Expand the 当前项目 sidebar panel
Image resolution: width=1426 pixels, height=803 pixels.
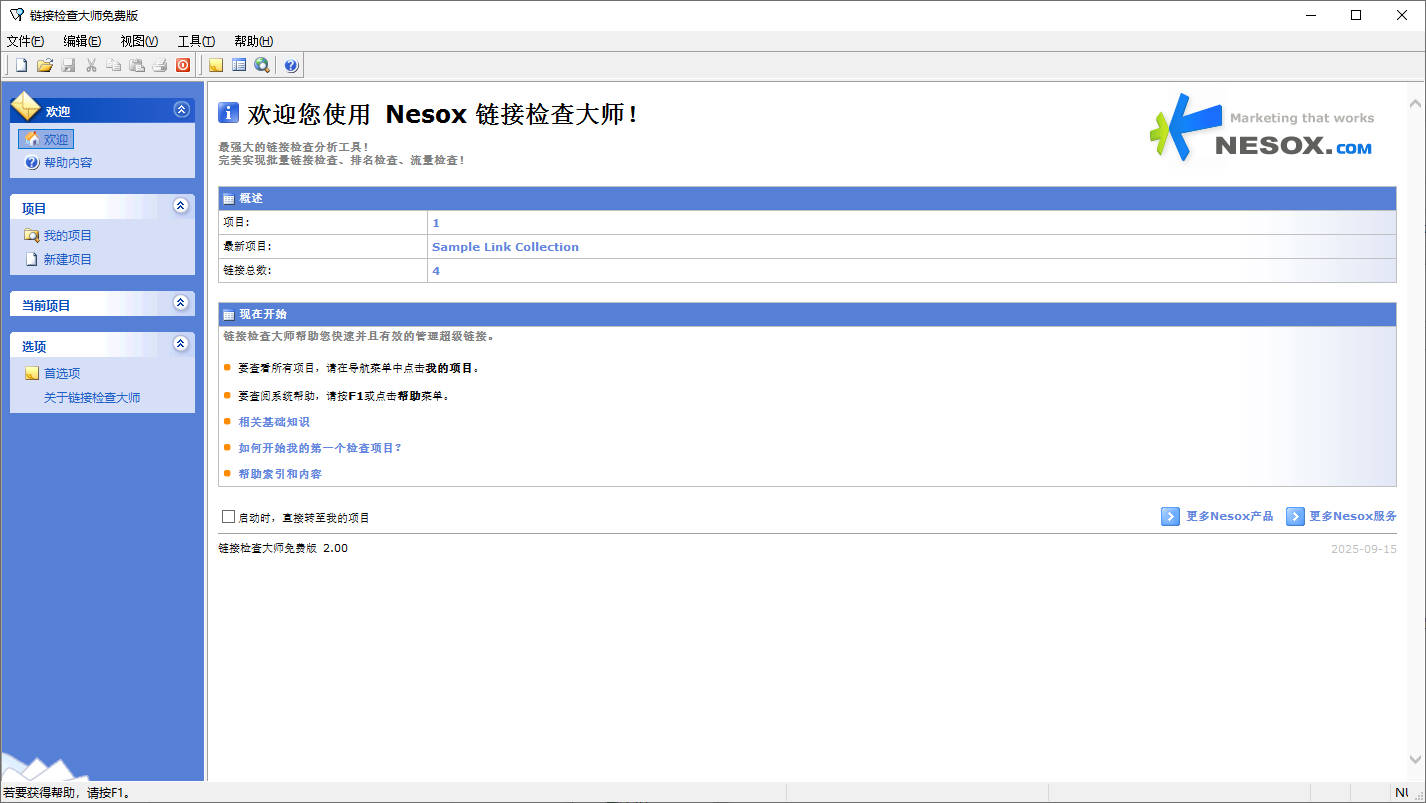click(x=181, y=303)
